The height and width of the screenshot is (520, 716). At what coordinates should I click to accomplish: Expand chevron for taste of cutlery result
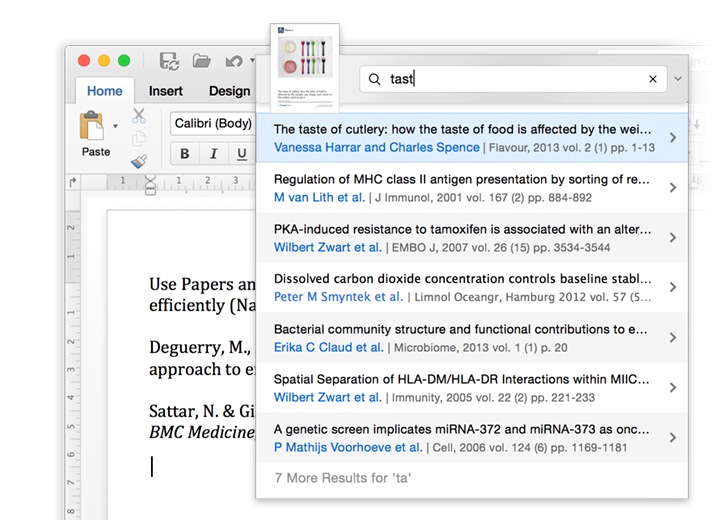coord(673,137)
